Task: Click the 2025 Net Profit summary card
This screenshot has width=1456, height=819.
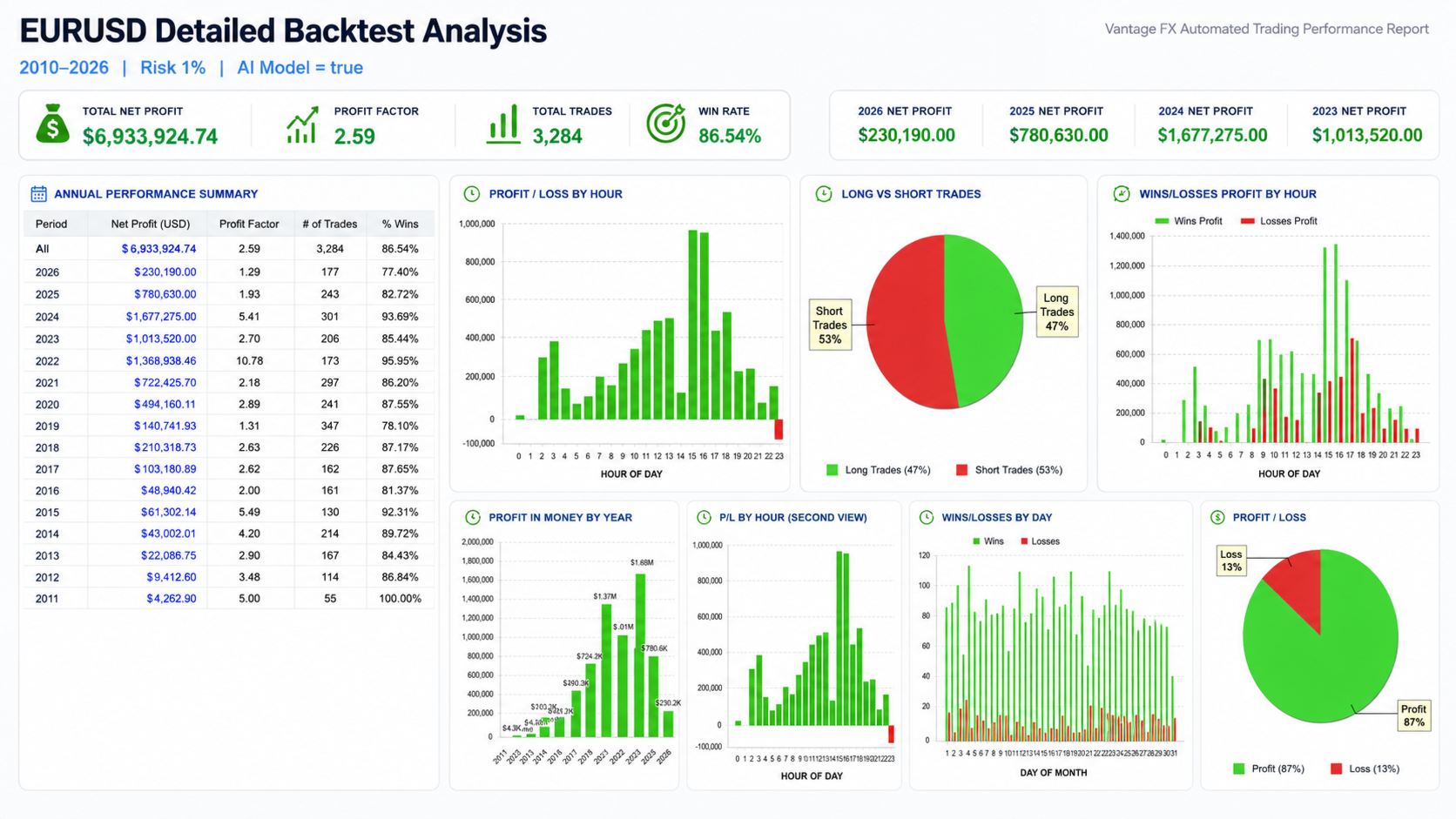Action: [x=1058, y=124]
